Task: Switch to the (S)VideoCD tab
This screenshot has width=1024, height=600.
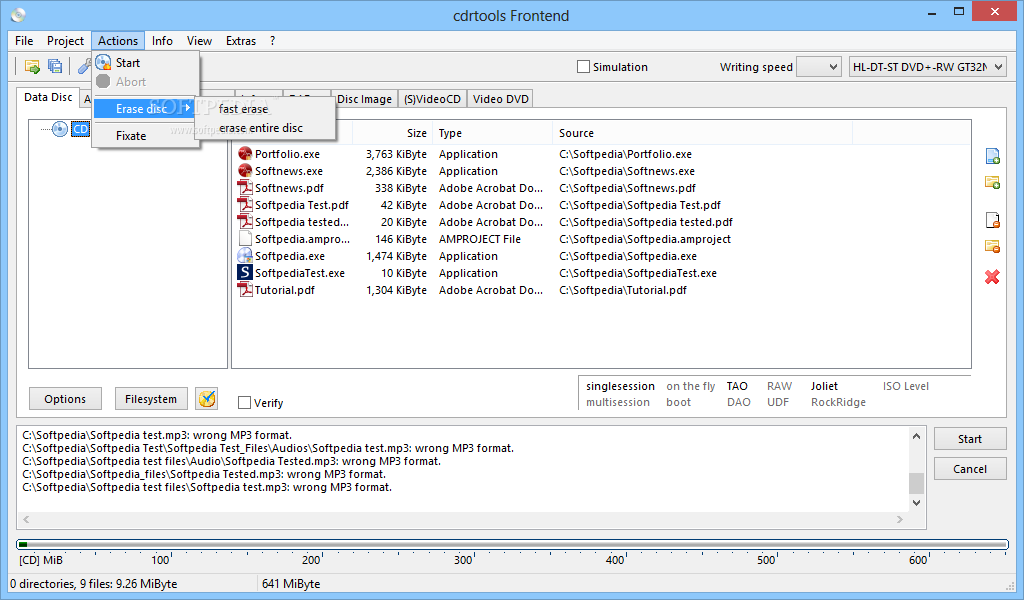Action: click(x=432, y=99)
